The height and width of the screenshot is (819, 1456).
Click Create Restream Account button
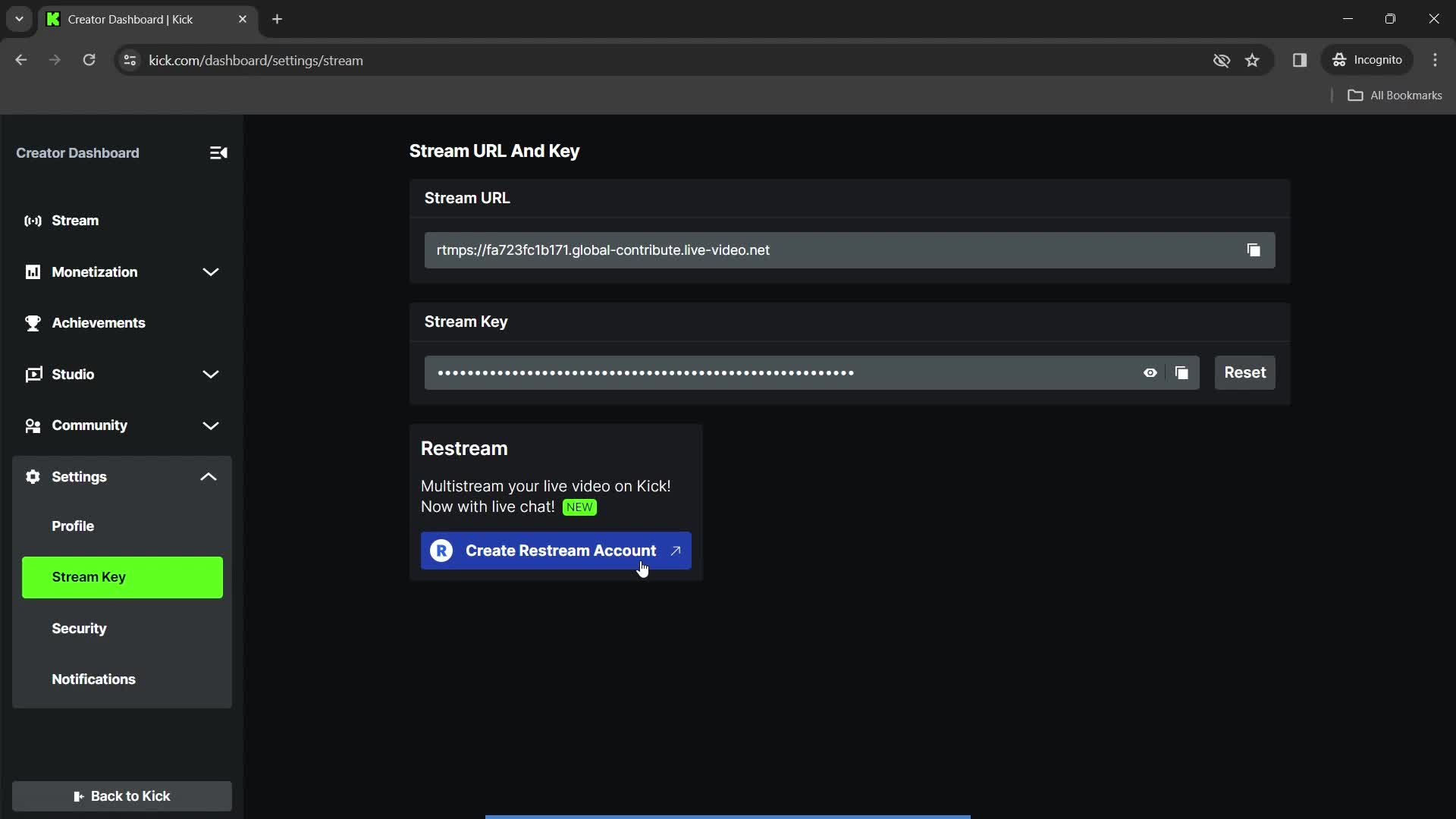pyautogui.click(x=556, y=550)
